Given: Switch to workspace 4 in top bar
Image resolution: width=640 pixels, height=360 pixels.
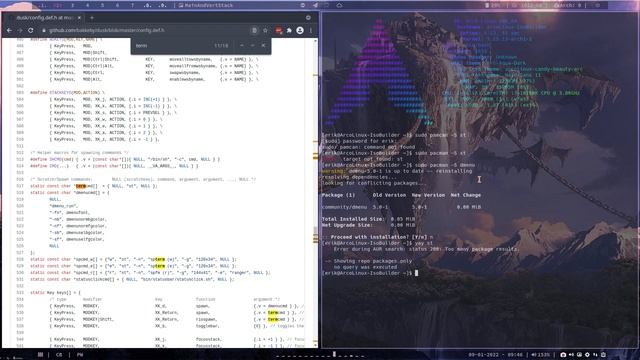Looking at the screenshot, I should [x=87, y=5].
